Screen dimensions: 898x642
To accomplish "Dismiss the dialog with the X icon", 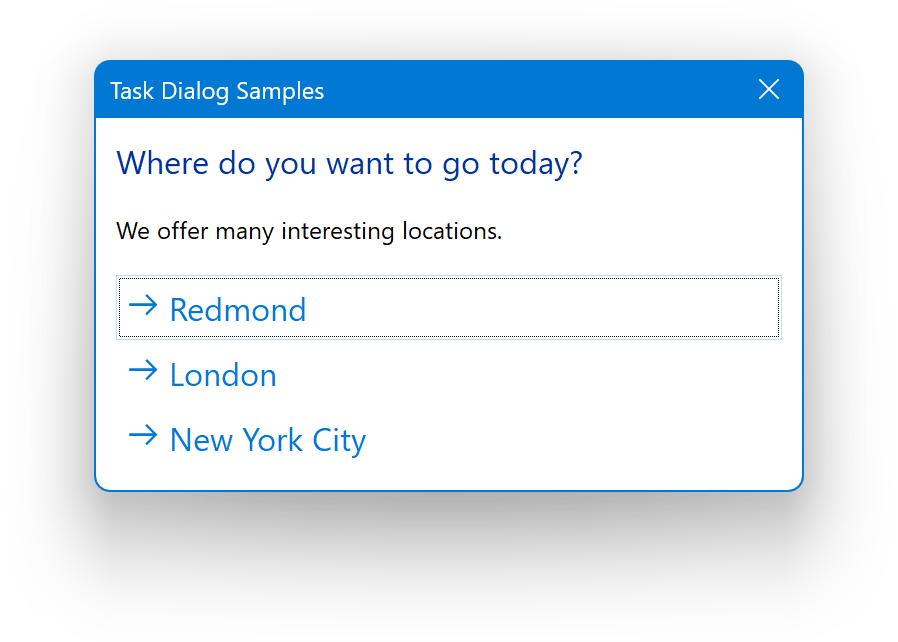I will (x=768, y=90).
